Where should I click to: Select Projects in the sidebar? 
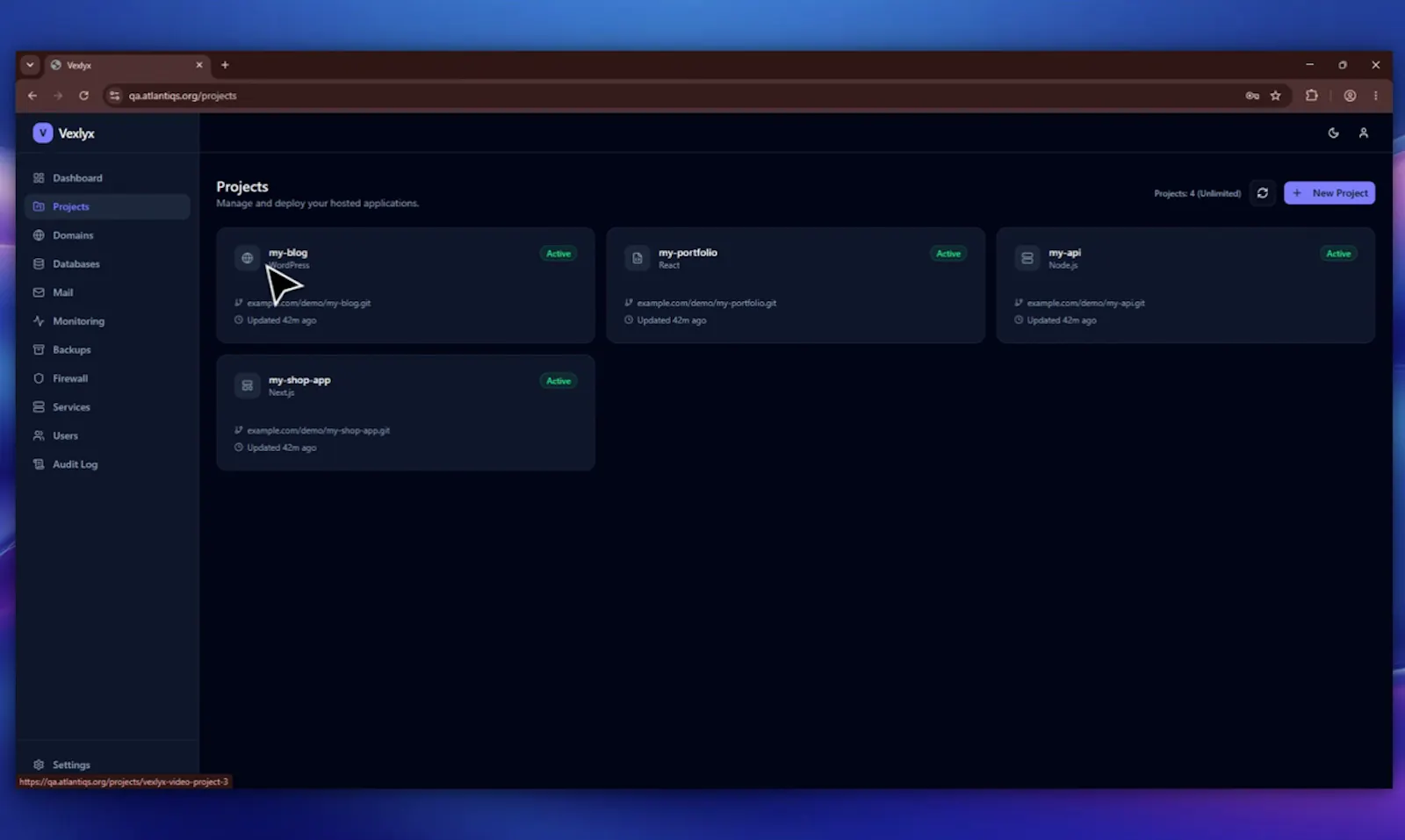[x=107, y=207]
